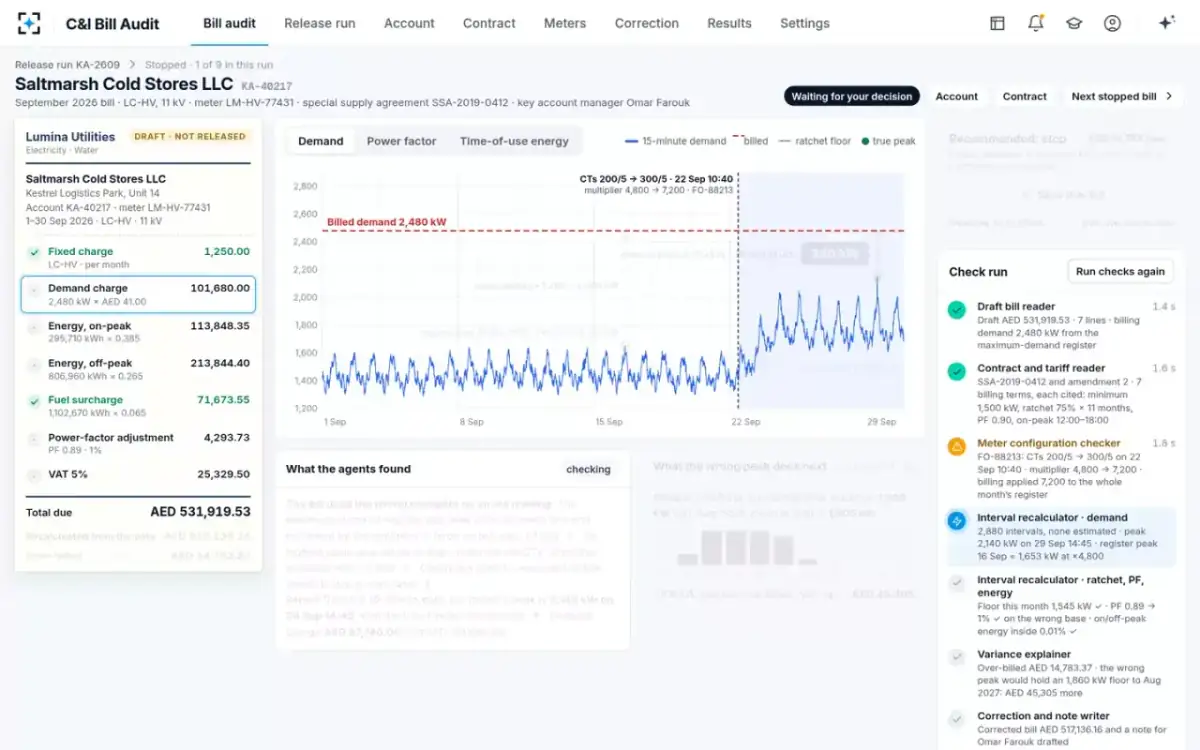The height and width of the screenshot is (750, 1200).
Task: Click the checking status in agents found
Action: [x=588, y=469]
